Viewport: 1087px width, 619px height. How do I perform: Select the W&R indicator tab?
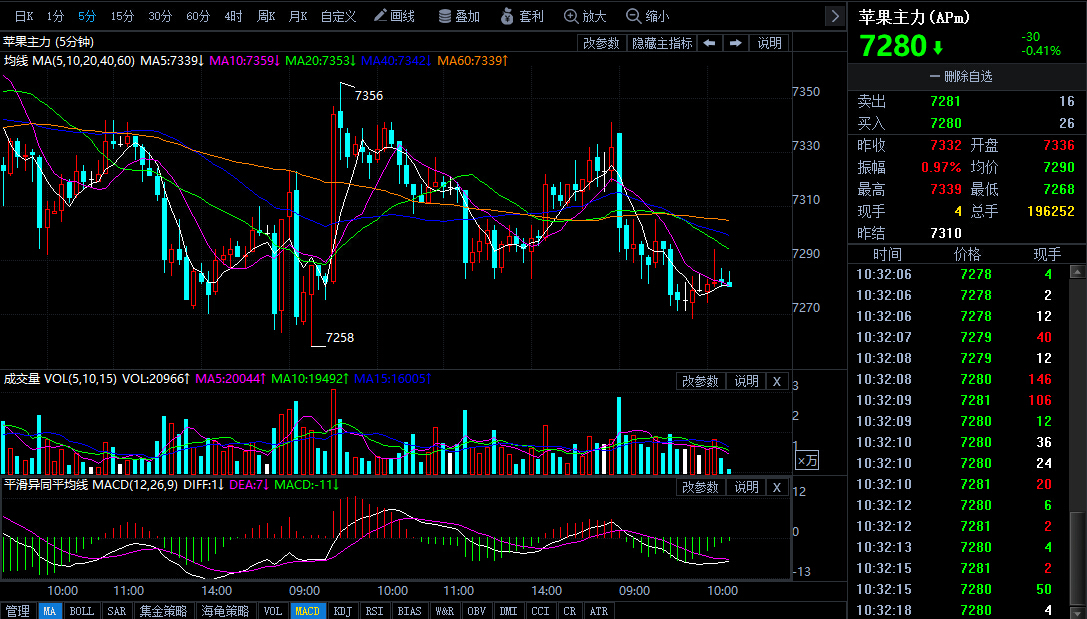point(444,611)
